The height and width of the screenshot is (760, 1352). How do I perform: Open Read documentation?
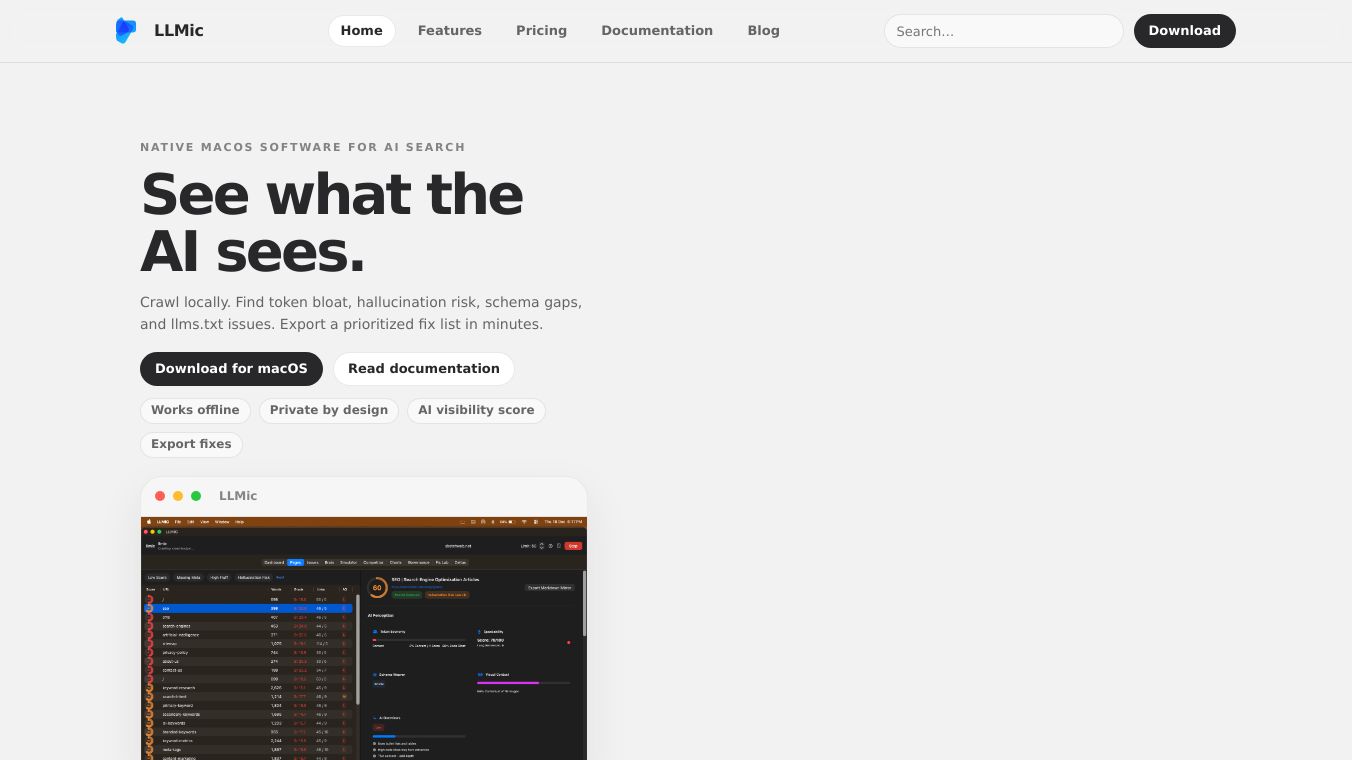(x=424, y=369)
